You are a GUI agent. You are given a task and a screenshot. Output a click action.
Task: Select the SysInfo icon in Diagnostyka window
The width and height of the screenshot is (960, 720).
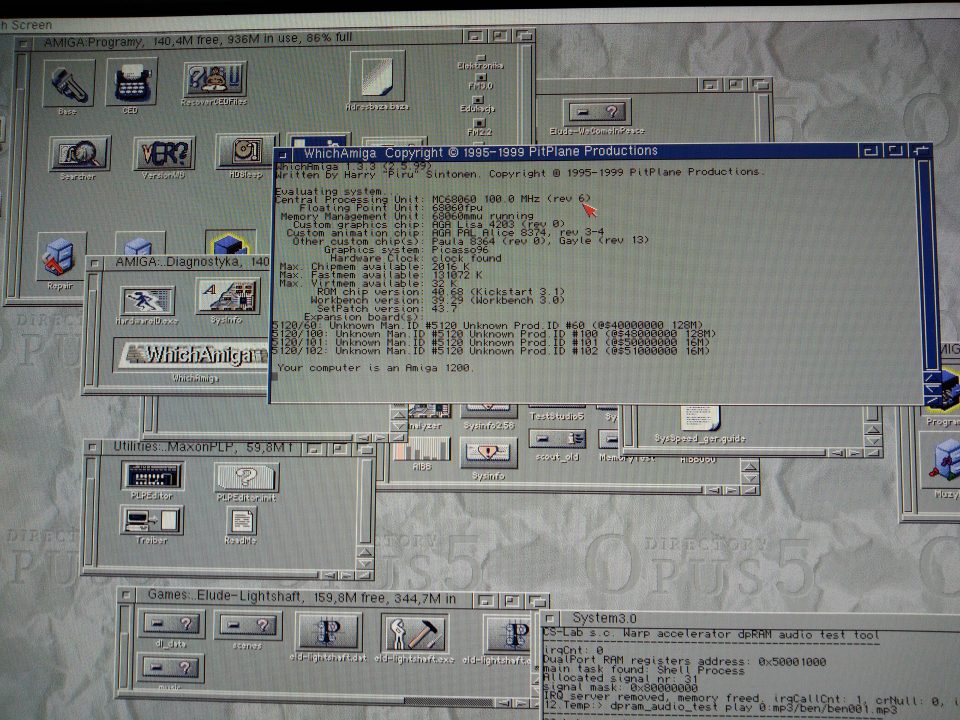(228, 296)
